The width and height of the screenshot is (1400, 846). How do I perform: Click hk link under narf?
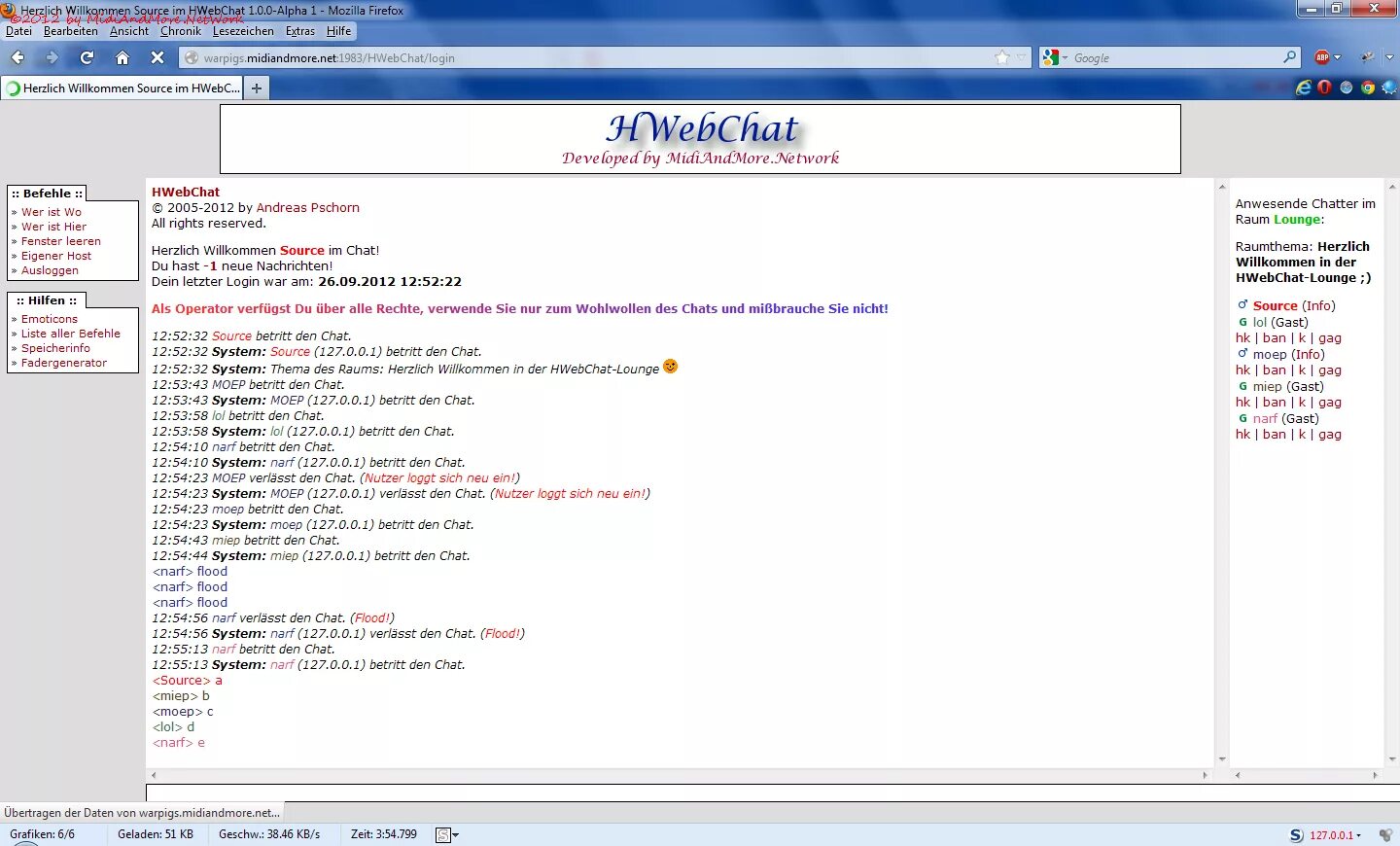pos(1243,435)
